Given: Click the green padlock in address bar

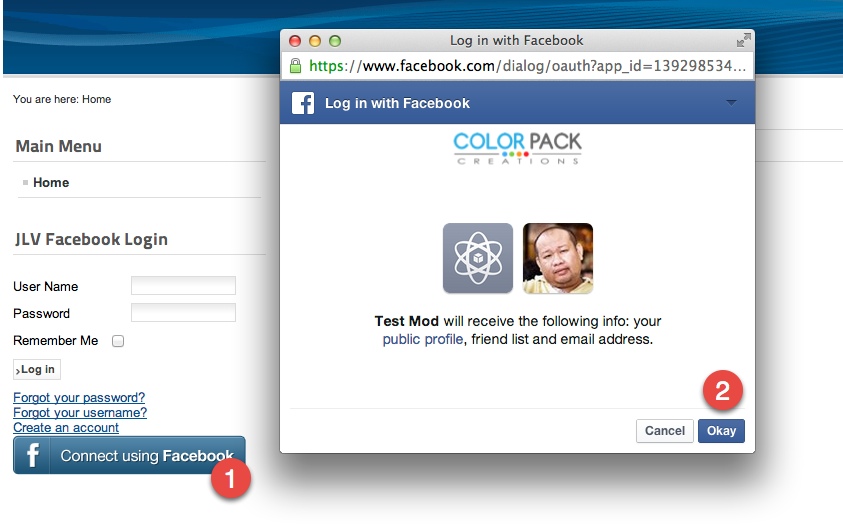Looking at the screenshot, I should tap(295, 66).
